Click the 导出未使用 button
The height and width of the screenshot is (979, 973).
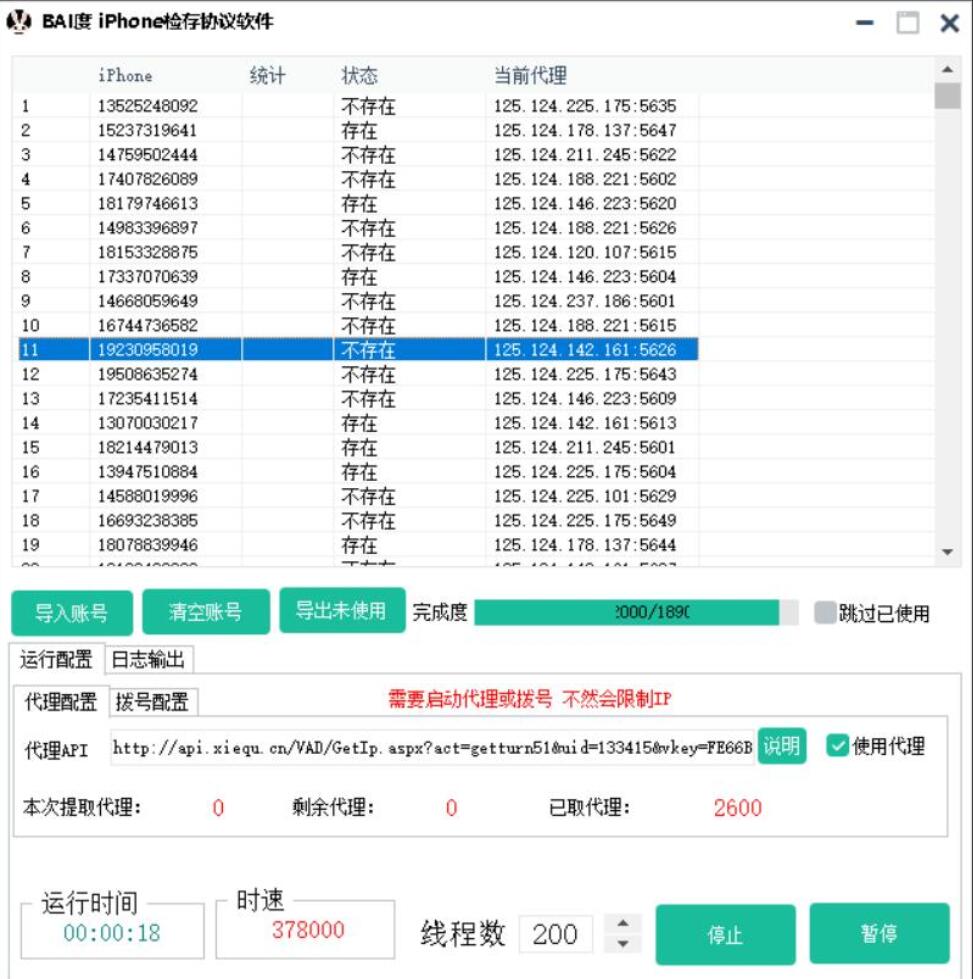coord(342,610)
